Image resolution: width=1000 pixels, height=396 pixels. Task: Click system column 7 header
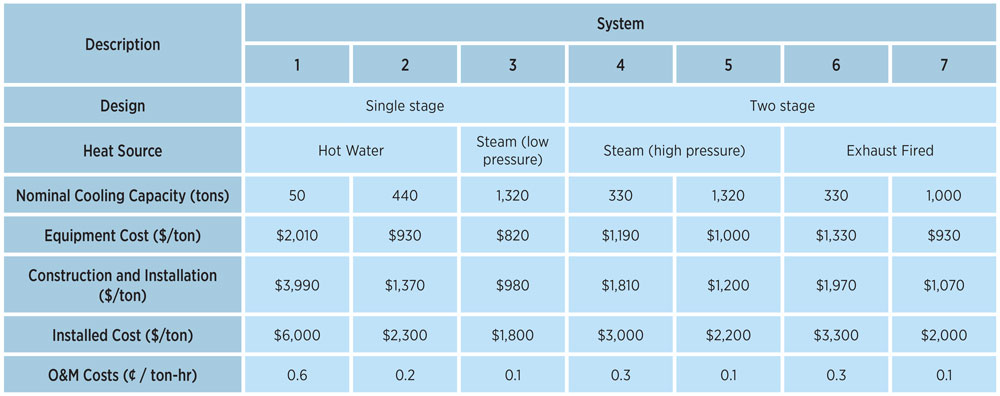pos(944,64)
